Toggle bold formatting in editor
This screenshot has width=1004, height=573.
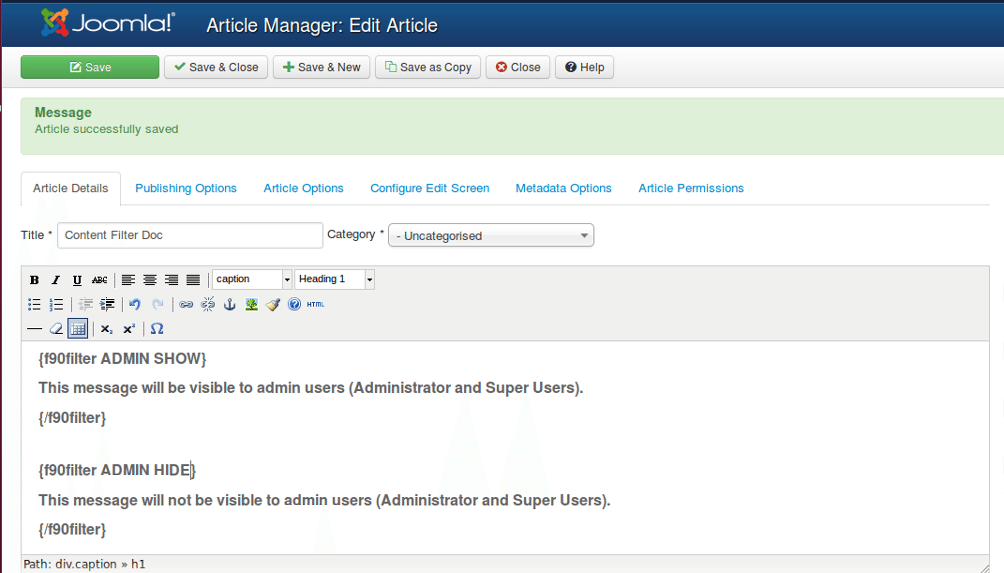[x=35, y=280]
